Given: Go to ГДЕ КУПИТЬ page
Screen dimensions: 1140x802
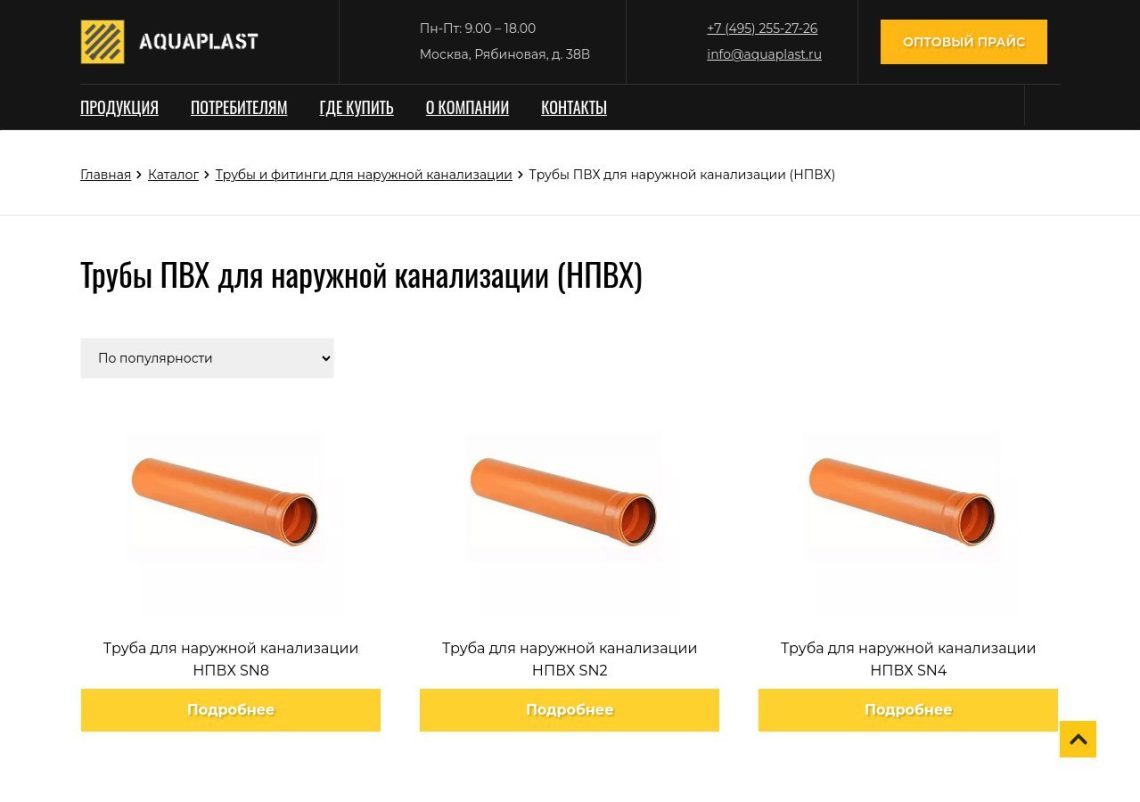Looking at the screenshot, I should point(356,108).
